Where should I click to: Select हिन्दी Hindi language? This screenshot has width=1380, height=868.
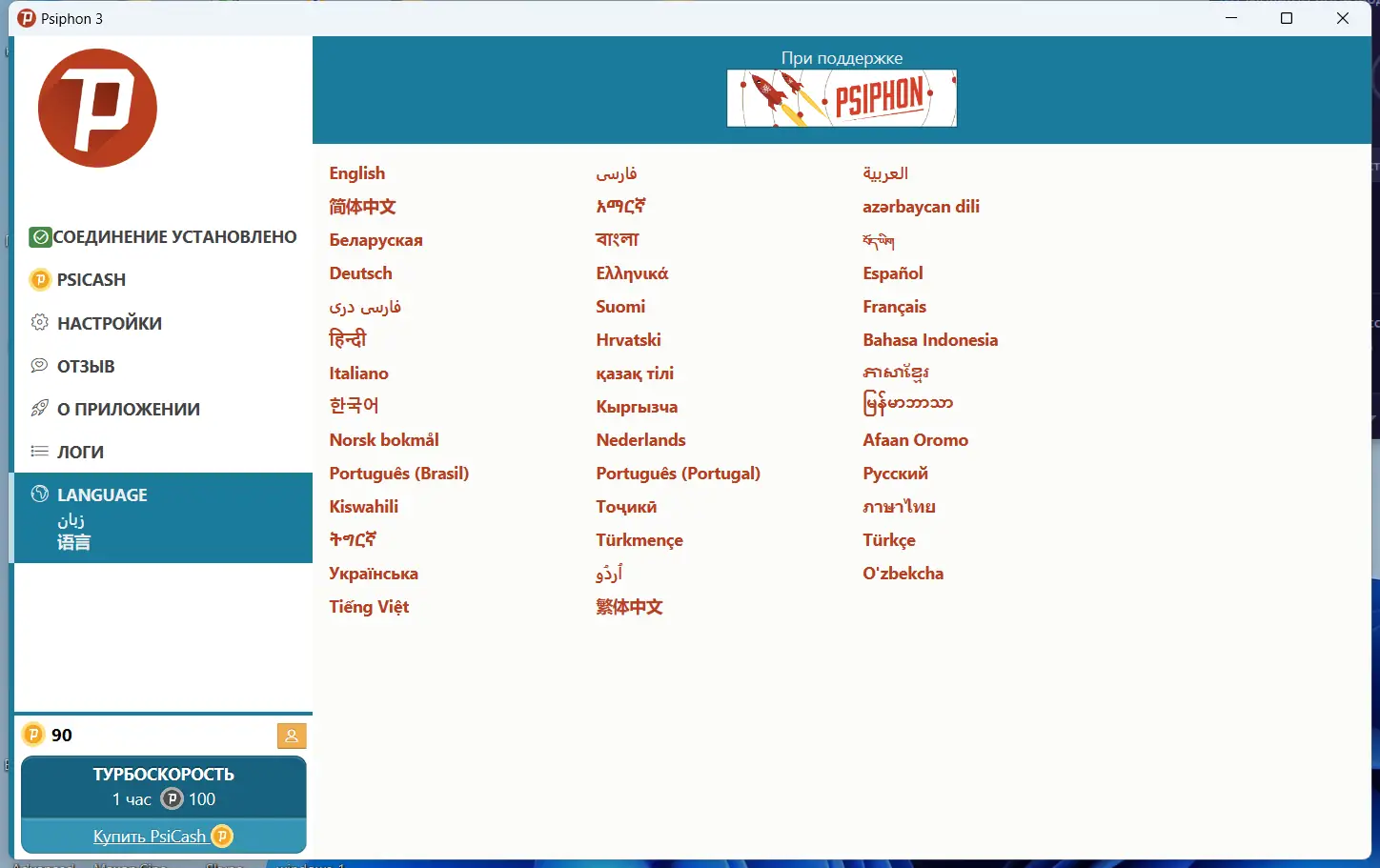347,339
